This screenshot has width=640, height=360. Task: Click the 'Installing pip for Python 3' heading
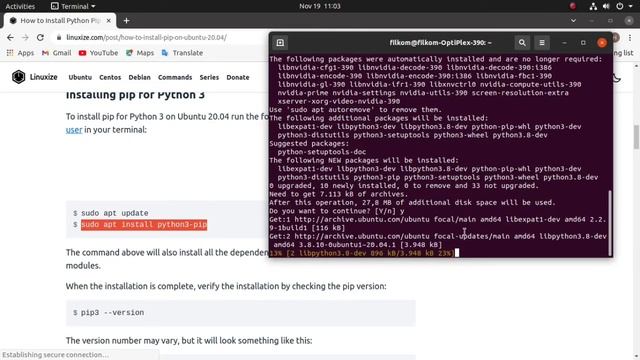coord(136,95)
